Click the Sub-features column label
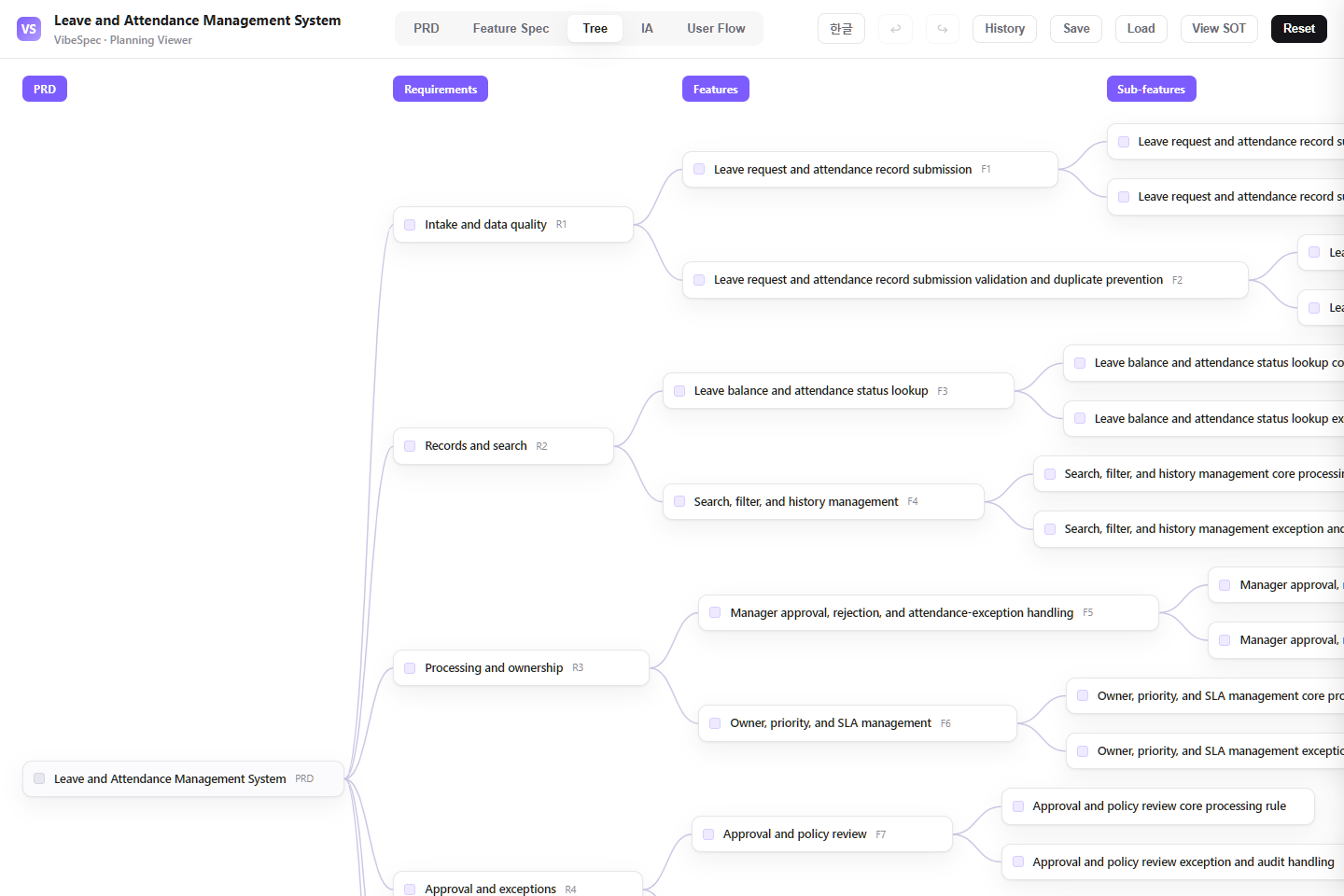Viewport: 1344px width, 896px height. [x=1151, y=90]
